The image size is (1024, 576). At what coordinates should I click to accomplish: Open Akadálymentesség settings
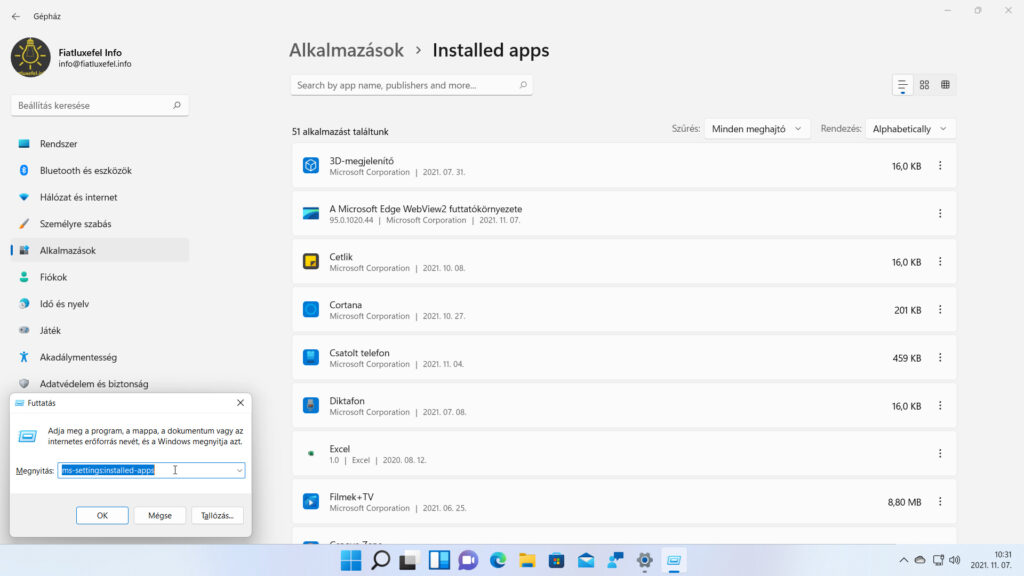pos(100,357)
